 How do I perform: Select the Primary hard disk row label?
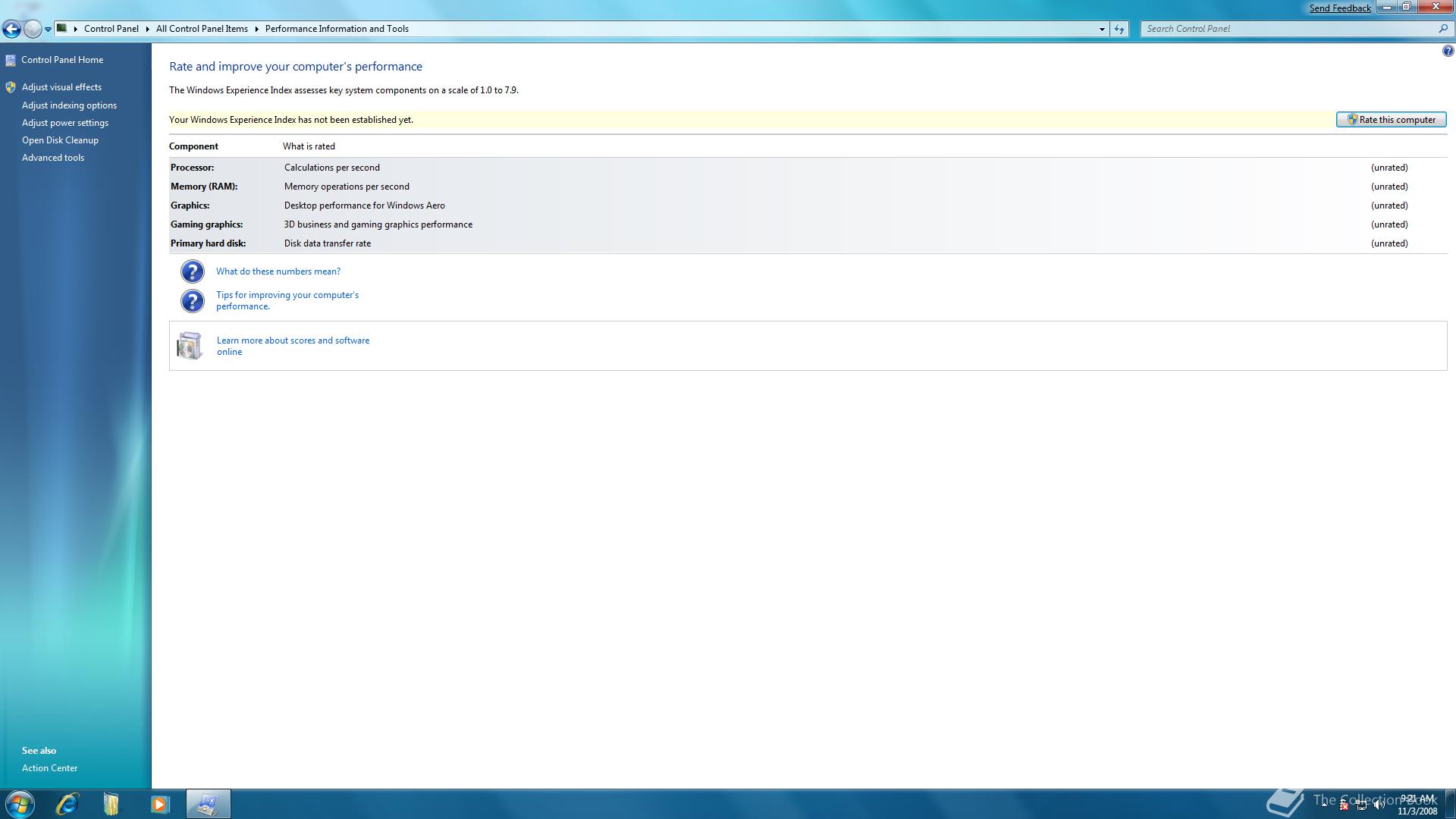[x=209, y=243]
